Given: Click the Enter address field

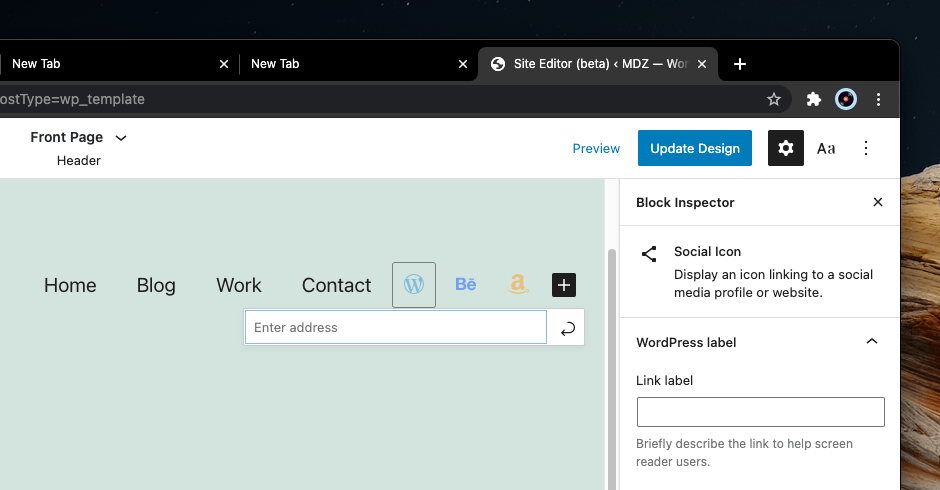Looking at the screenshot, I should click(x=396, y=327).
